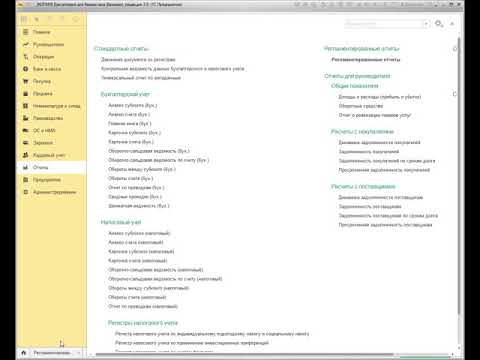Image resolution: width=480 pixels, height=360 pixels.
Task: Open the Задолженность покупателей report
Action: [369, 152]
